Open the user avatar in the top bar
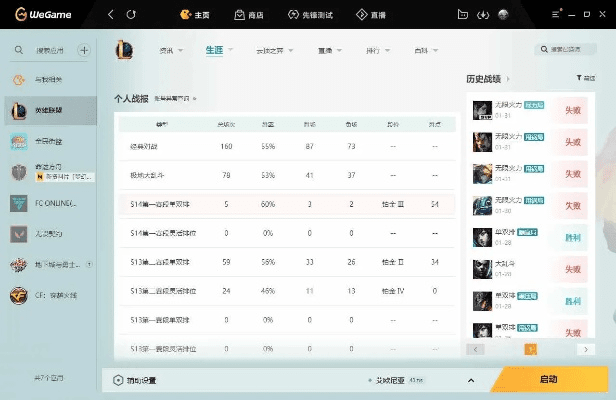This screenshot has height=400, width=616. click(503, 15)
